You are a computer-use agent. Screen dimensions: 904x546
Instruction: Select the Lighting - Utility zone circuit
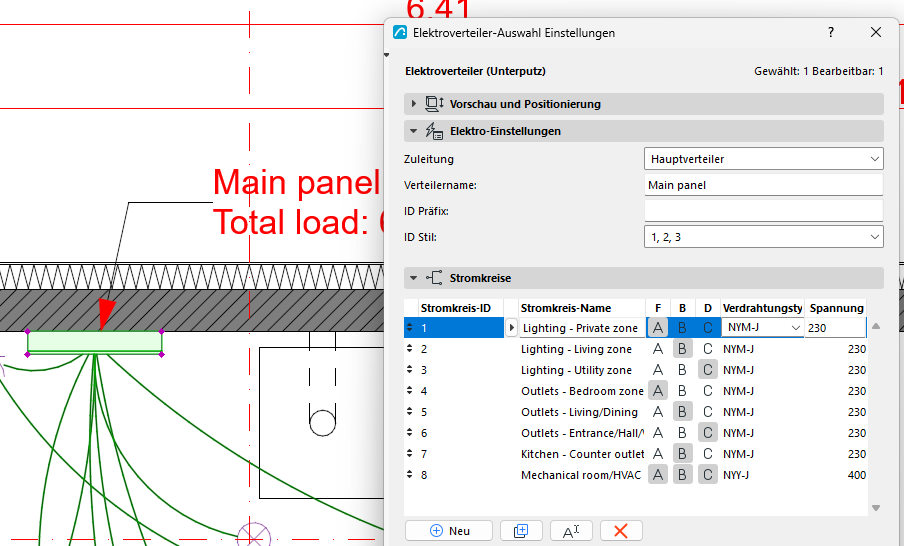(635, 370)
